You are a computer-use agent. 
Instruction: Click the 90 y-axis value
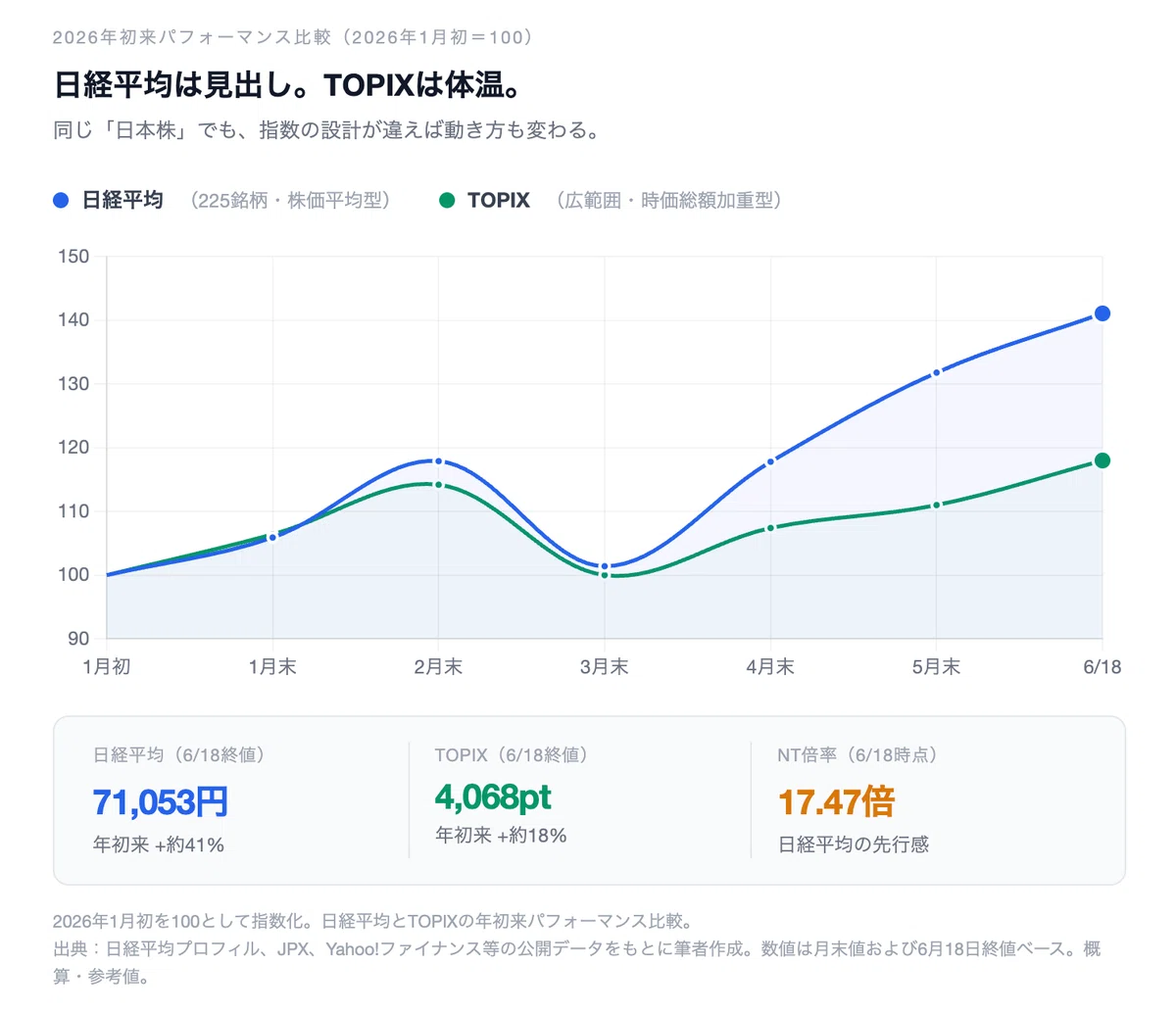tap(78, 639)
